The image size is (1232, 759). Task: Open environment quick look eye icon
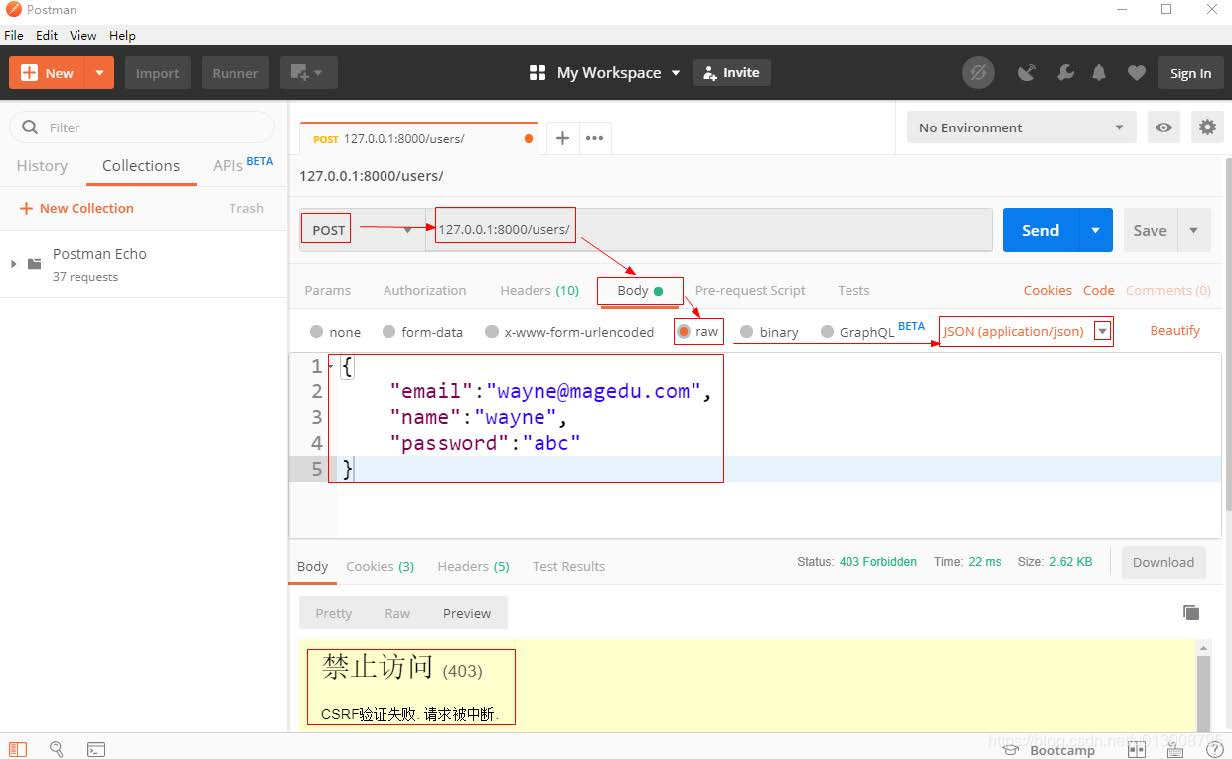1163,128
